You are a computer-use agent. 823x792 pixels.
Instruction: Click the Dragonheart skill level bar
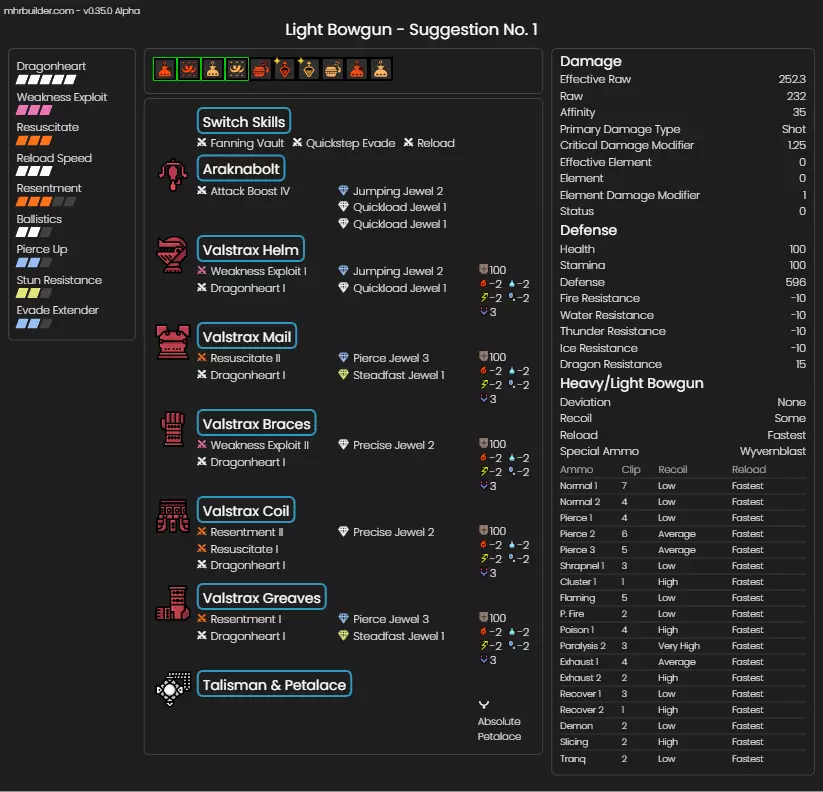tap(46, 80)
